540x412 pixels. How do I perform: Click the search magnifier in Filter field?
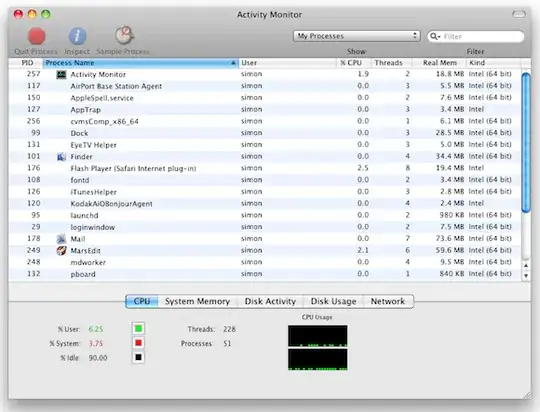click(x=435, y=36)
